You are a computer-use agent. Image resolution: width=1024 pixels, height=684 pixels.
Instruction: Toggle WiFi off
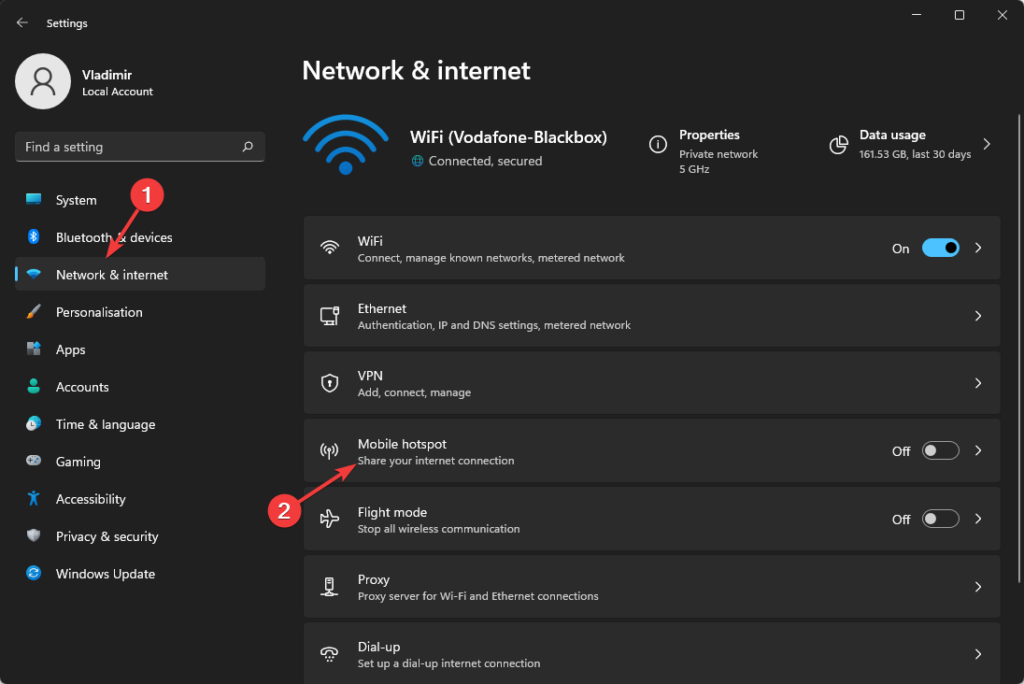click(x=939, y=247)
